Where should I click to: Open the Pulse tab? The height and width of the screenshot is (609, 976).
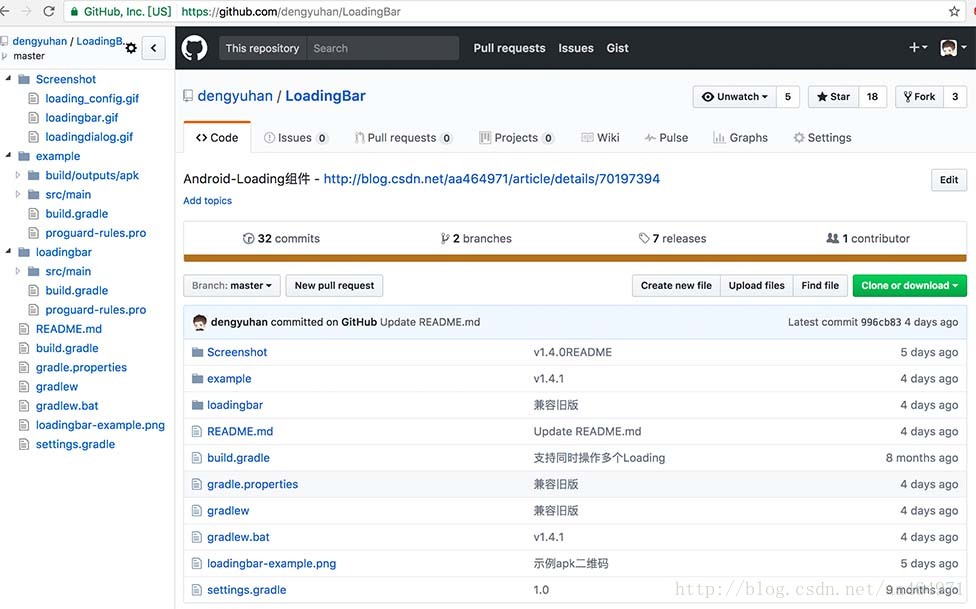coord(666,138)
